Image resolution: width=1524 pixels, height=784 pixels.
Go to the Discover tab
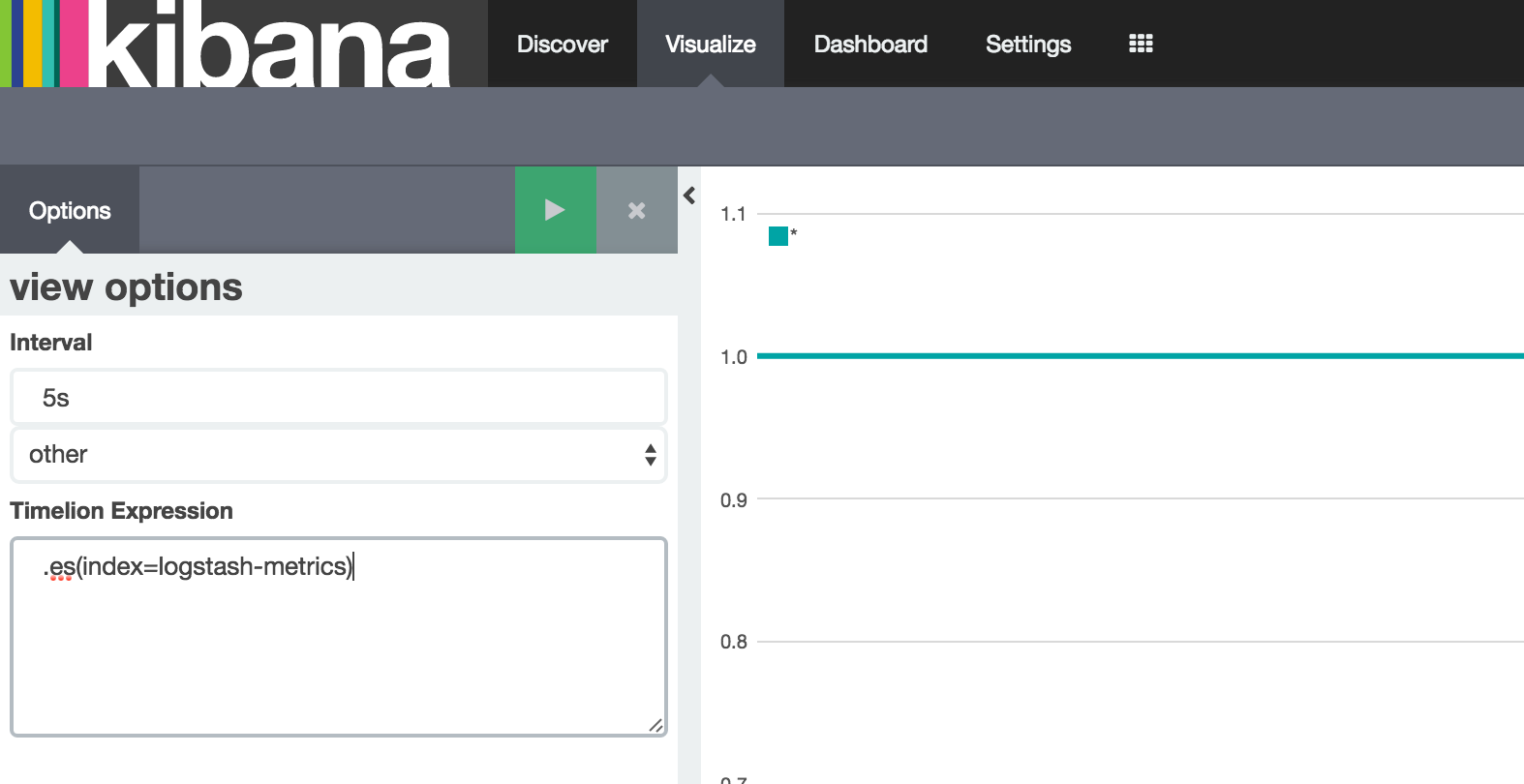point(562,44)
